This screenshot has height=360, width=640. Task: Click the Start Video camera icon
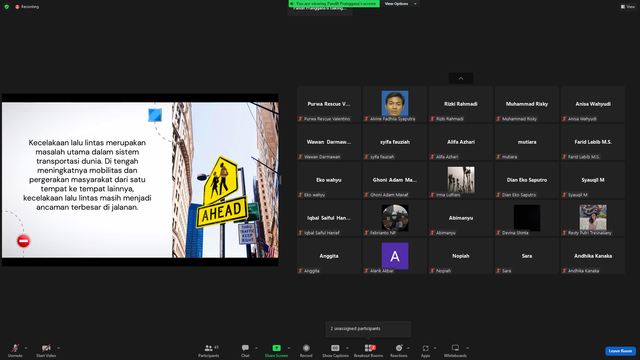[46, 348]
